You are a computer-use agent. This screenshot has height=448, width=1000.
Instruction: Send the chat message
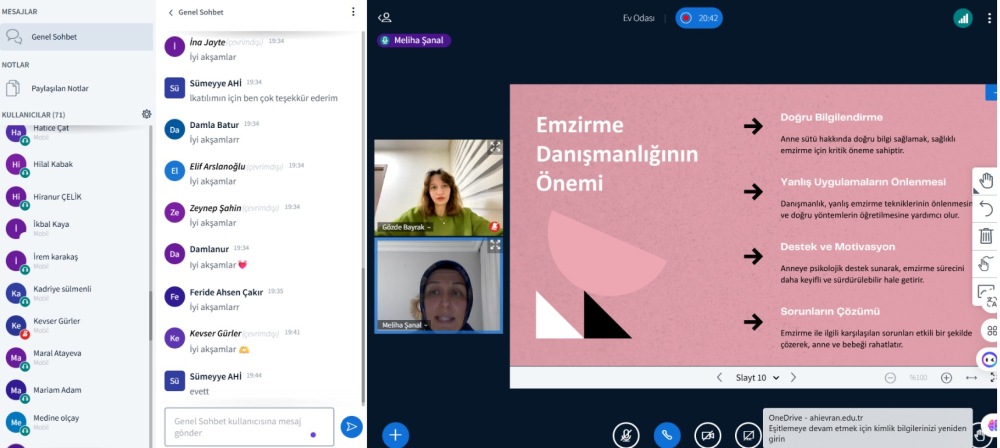(351, 427)
